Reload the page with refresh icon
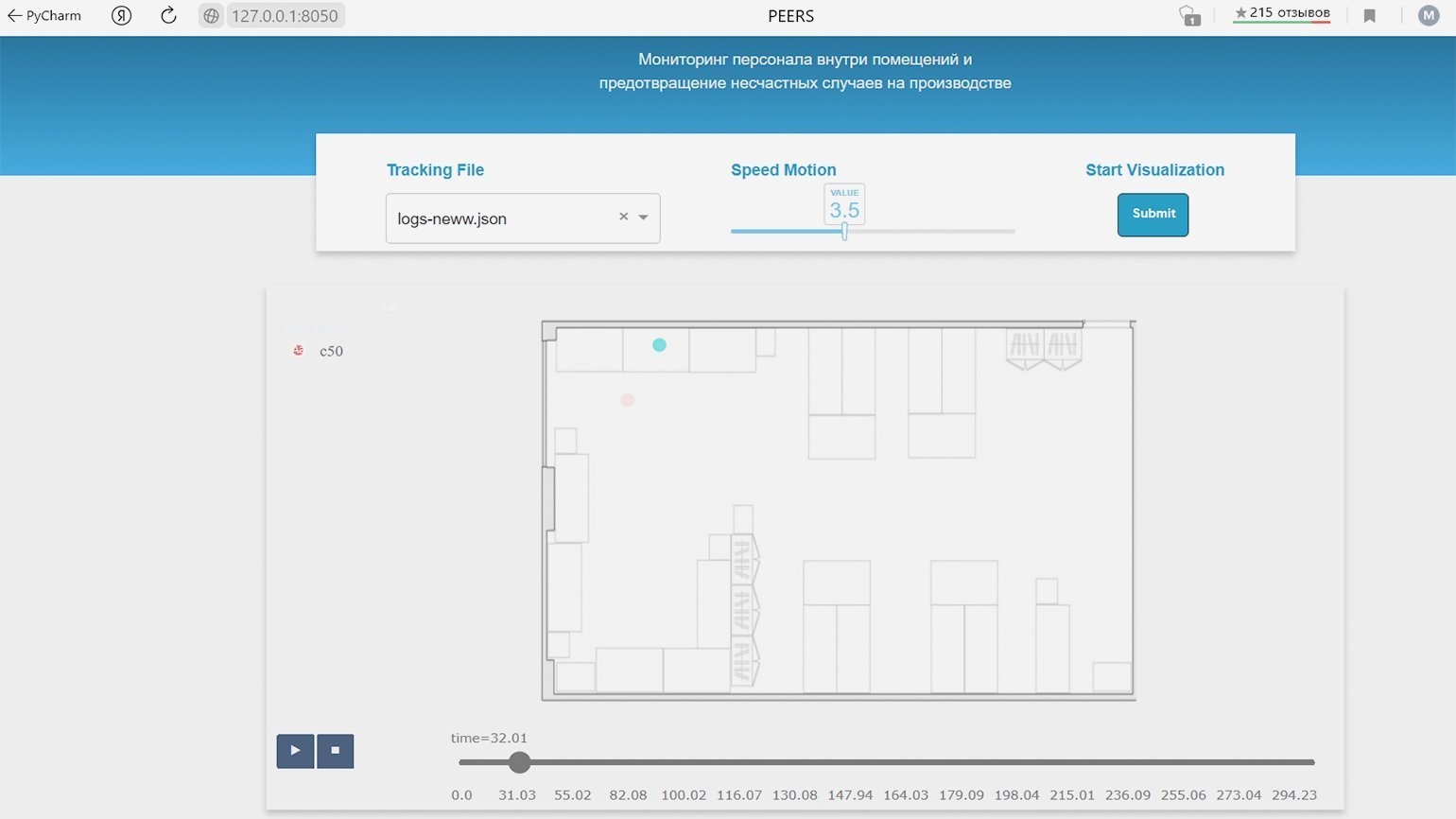This screenshot has height=819, width=1456. (x=168, y=16)
